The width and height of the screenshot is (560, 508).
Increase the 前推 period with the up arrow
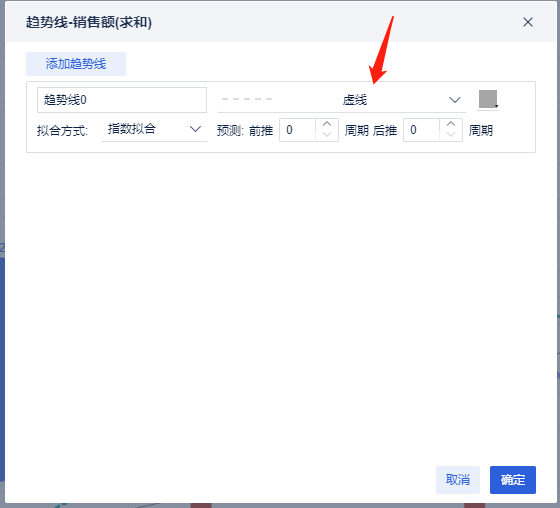(327, 124)
